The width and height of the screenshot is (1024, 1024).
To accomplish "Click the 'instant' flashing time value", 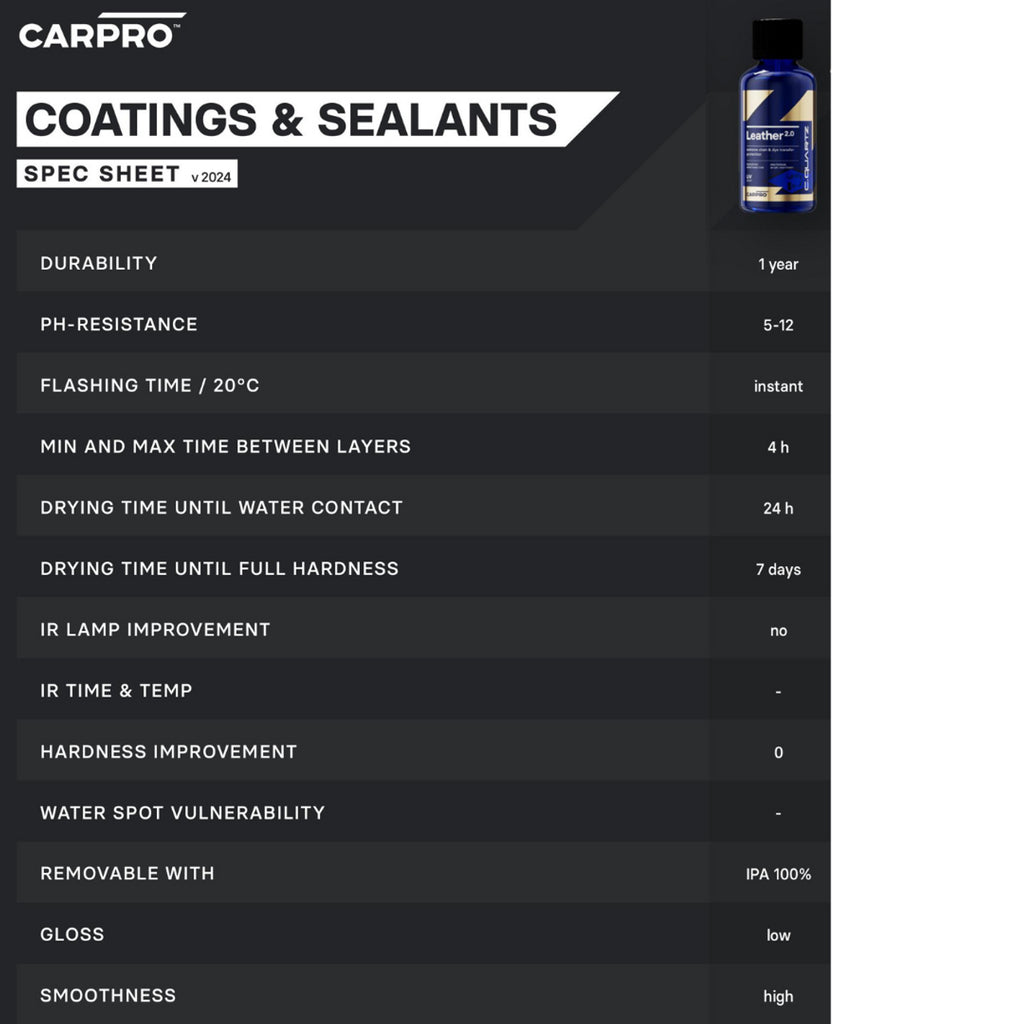I will click(x=778, y=386).
